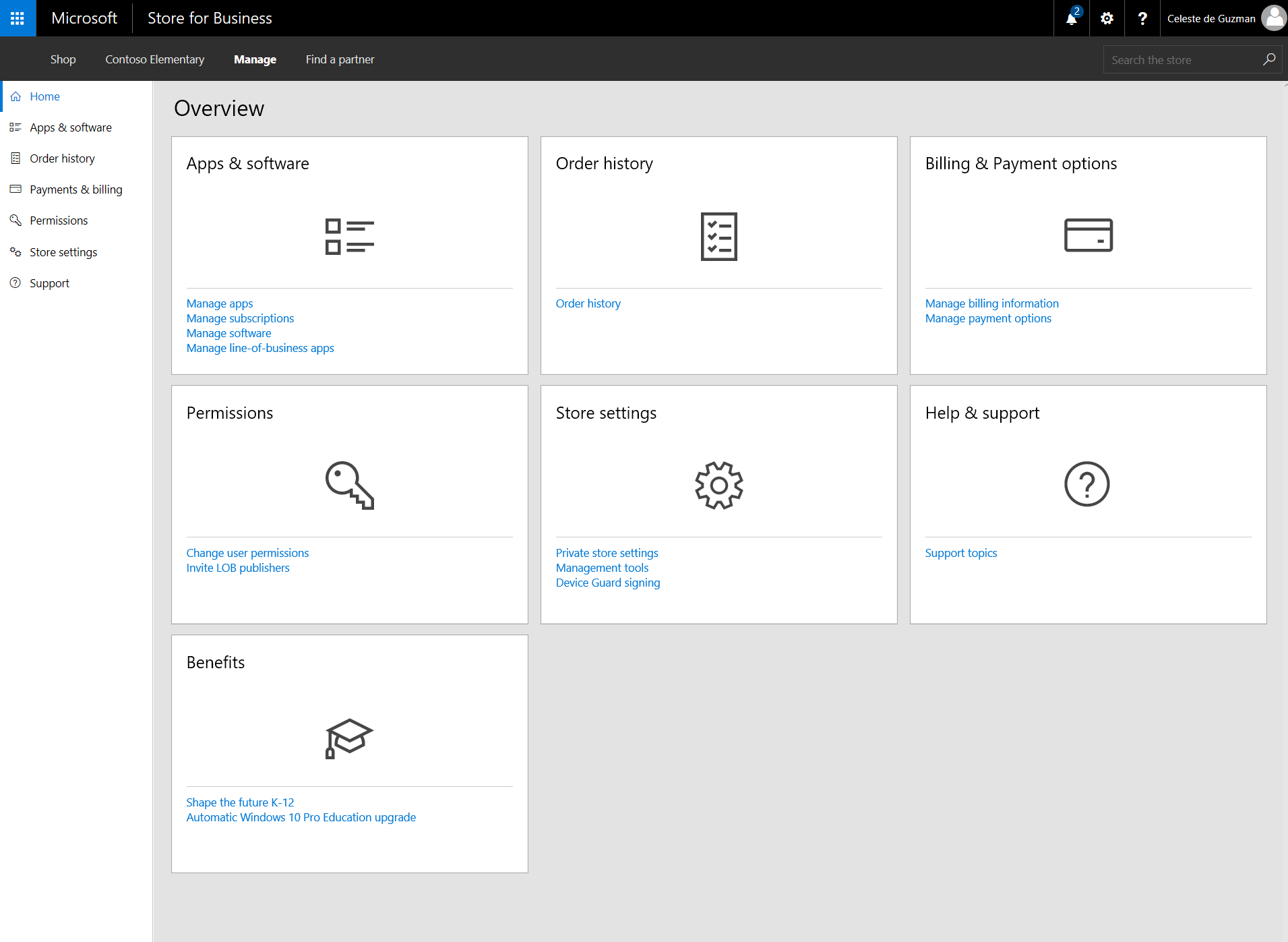Open the Order history tile link
The width and height of the screenshot is (1288, 942).
[x=588, y=303]
